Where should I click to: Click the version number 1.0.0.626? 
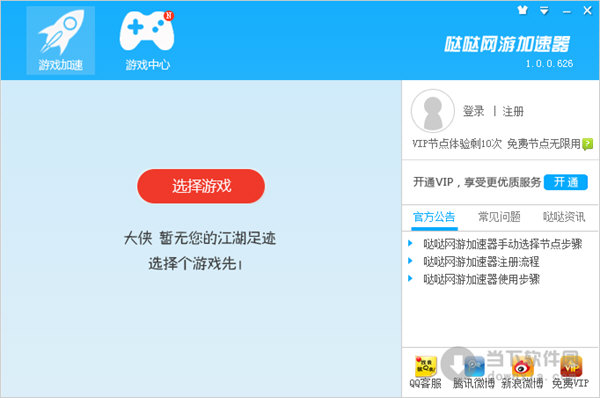click(x=549, y=64)
